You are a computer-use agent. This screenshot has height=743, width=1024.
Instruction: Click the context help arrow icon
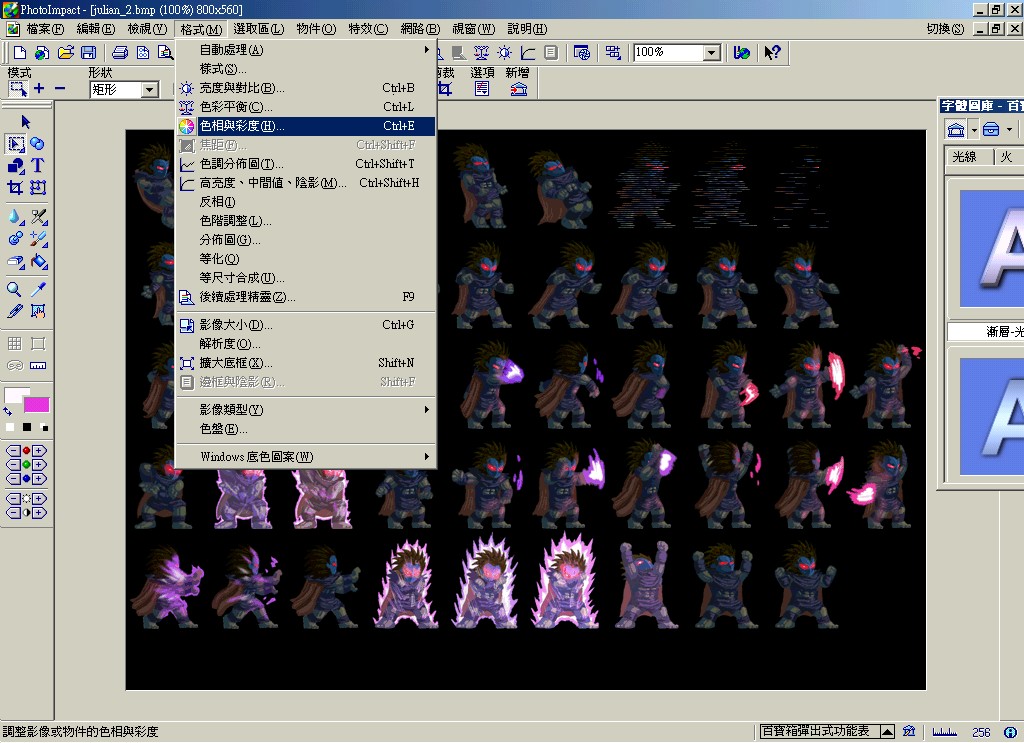click(x=772, y=53)
